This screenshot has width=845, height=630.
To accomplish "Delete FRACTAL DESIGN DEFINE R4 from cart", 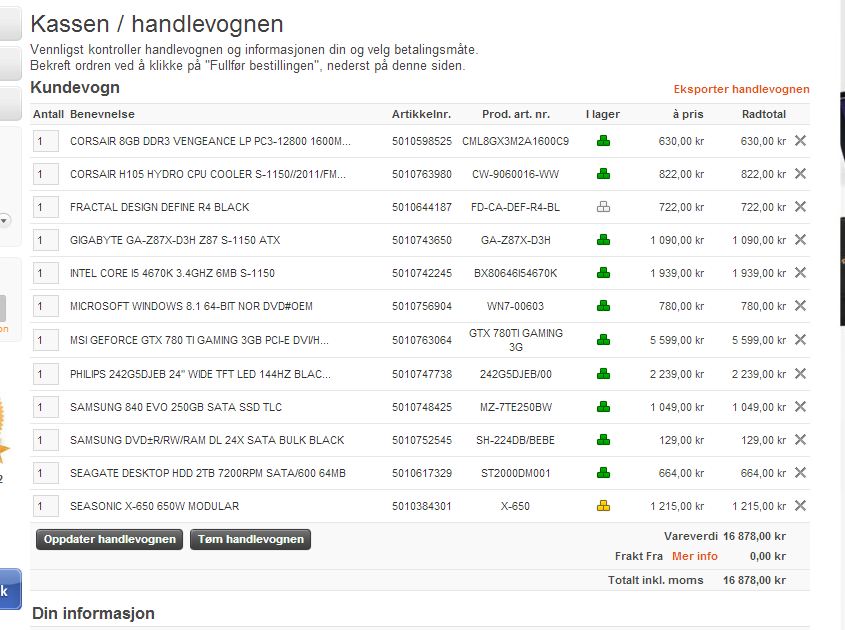I will (800, 206).
